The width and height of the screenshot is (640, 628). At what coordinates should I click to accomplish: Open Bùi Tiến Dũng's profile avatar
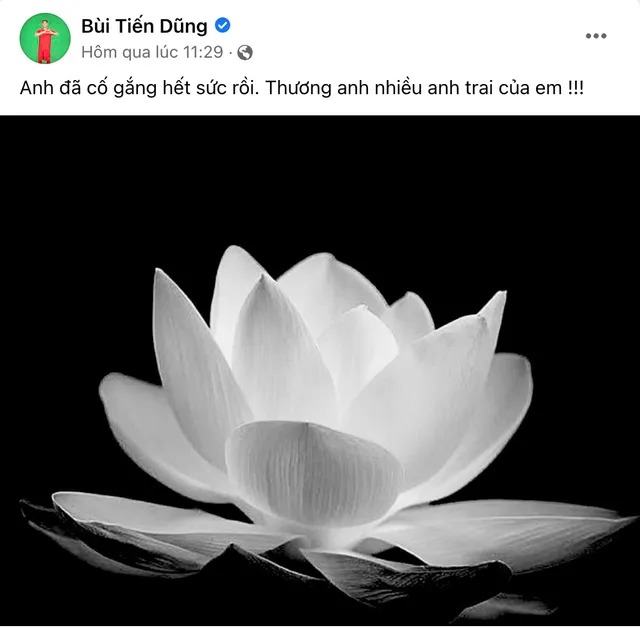pos(45,38)
